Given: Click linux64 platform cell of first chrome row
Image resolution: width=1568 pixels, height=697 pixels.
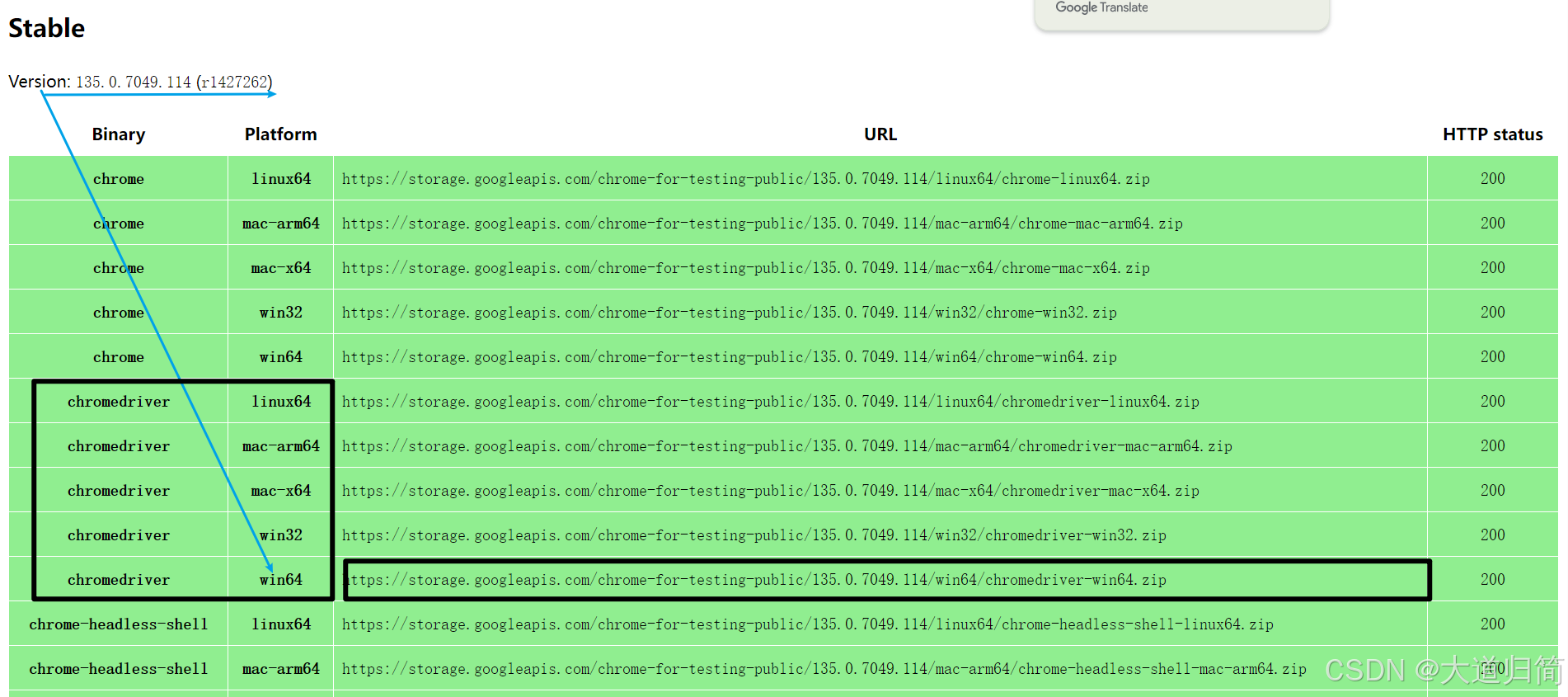Looking at the screenshot, I should pyautogui.click(x=281, y=179).
